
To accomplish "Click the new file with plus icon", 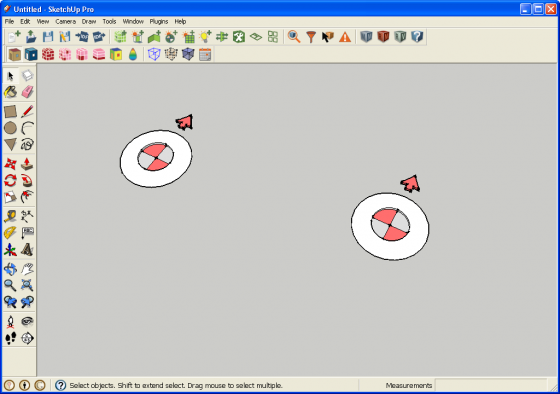I will pyautogui.click(x=14, y=36).
